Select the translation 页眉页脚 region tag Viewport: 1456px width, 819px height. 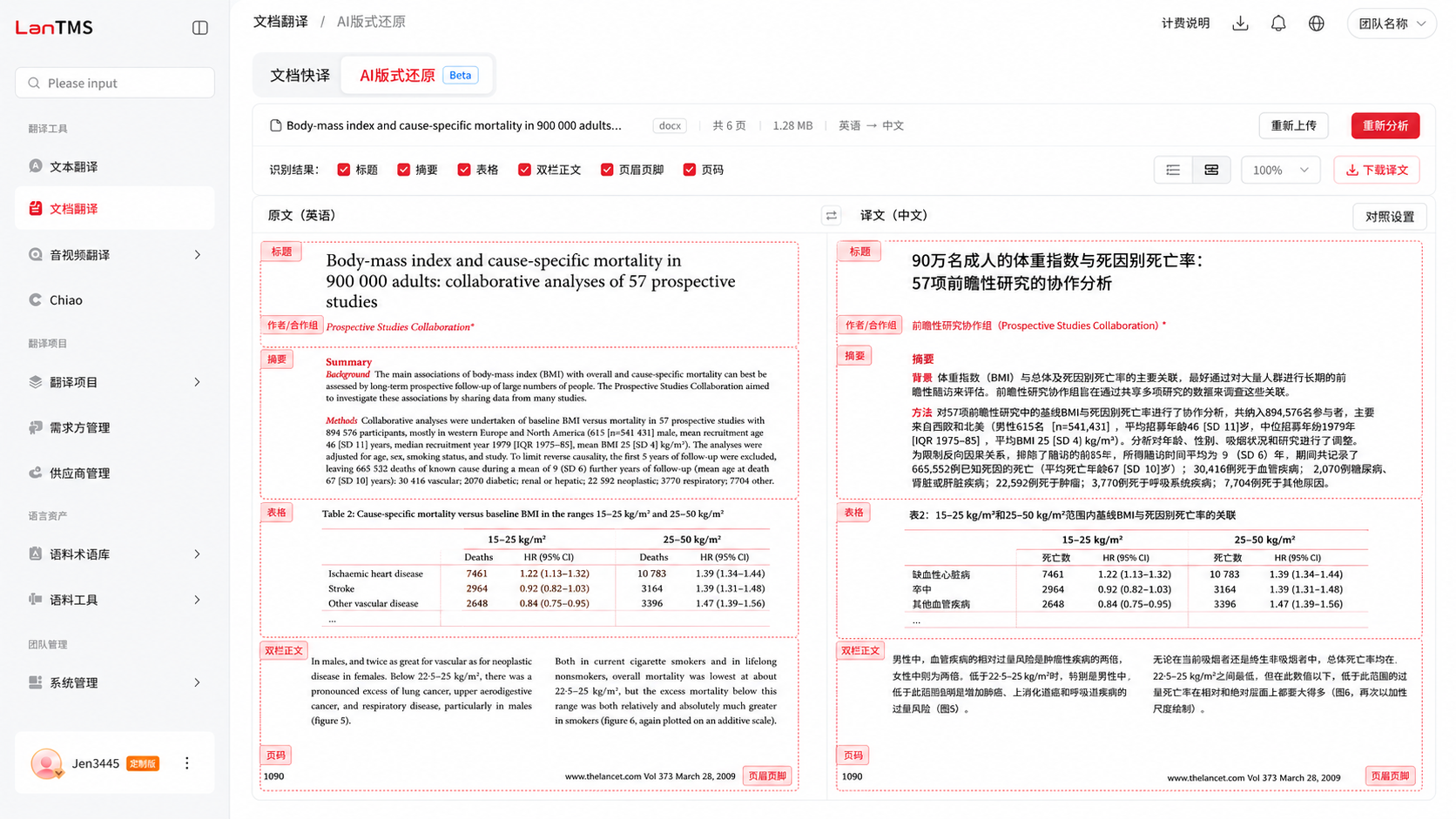[1390, 775]
